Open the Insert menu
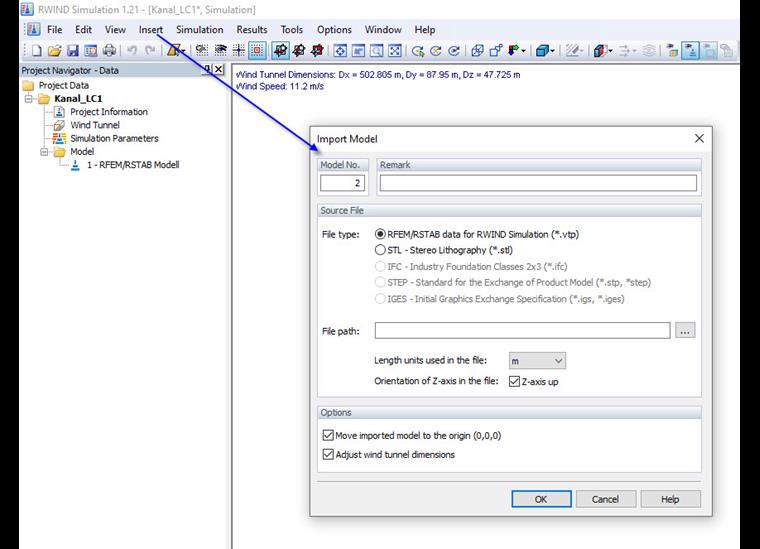Viewport: 760px width, 549px height. 151,30
